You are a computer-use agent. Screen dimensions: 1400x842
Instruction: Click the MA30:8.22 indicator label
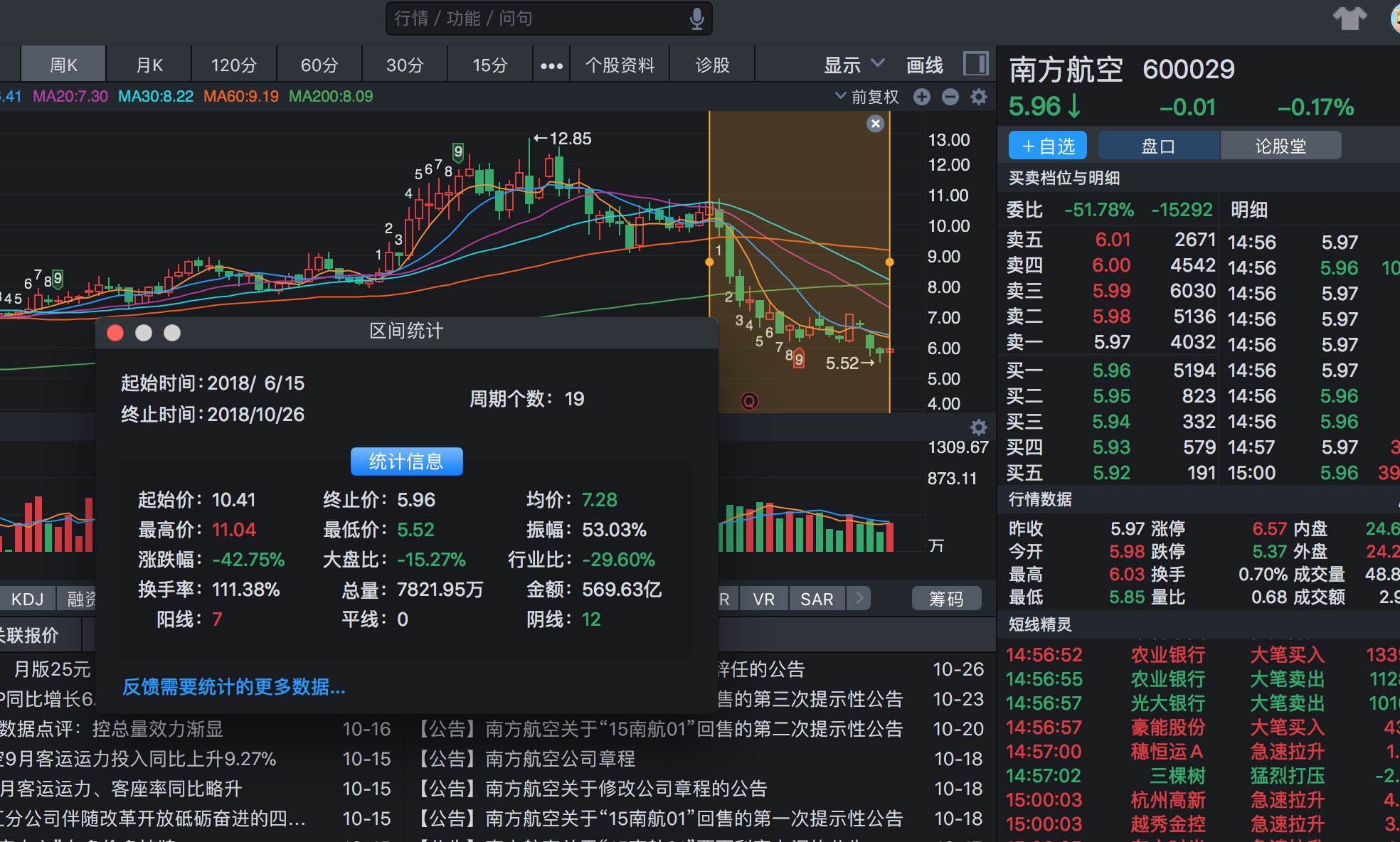(156, 96)
